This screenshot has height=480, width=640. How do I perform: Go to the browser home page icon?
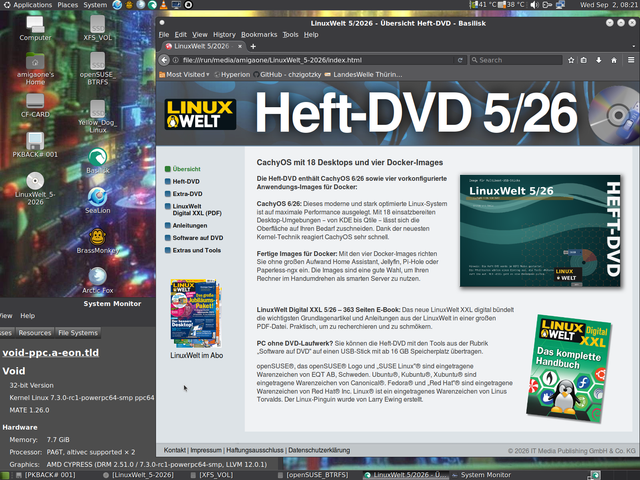pyautogui.click(x=614, y=60)
